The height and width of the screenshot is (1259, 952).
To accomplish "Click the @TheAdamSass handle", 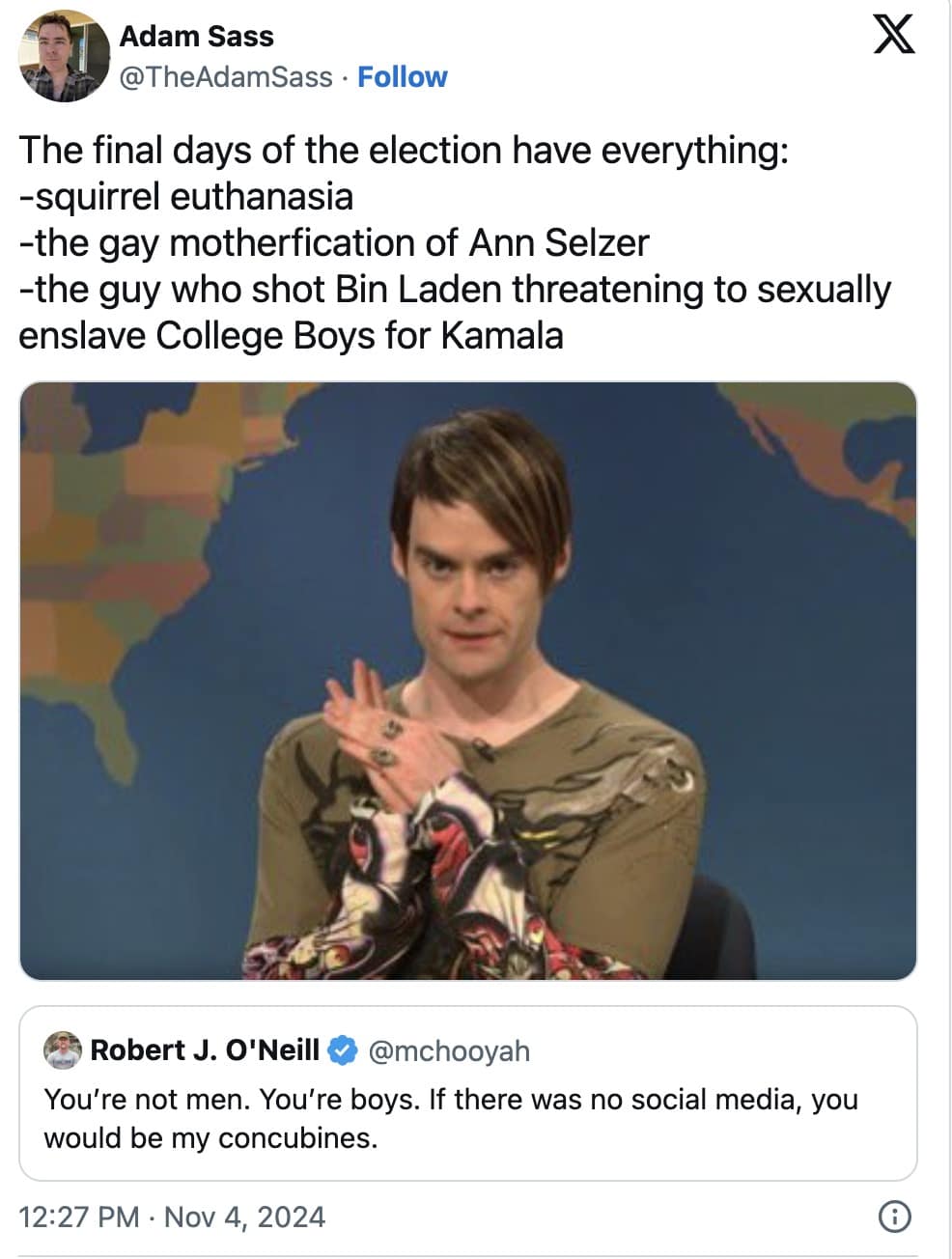I will pos(226,77).
